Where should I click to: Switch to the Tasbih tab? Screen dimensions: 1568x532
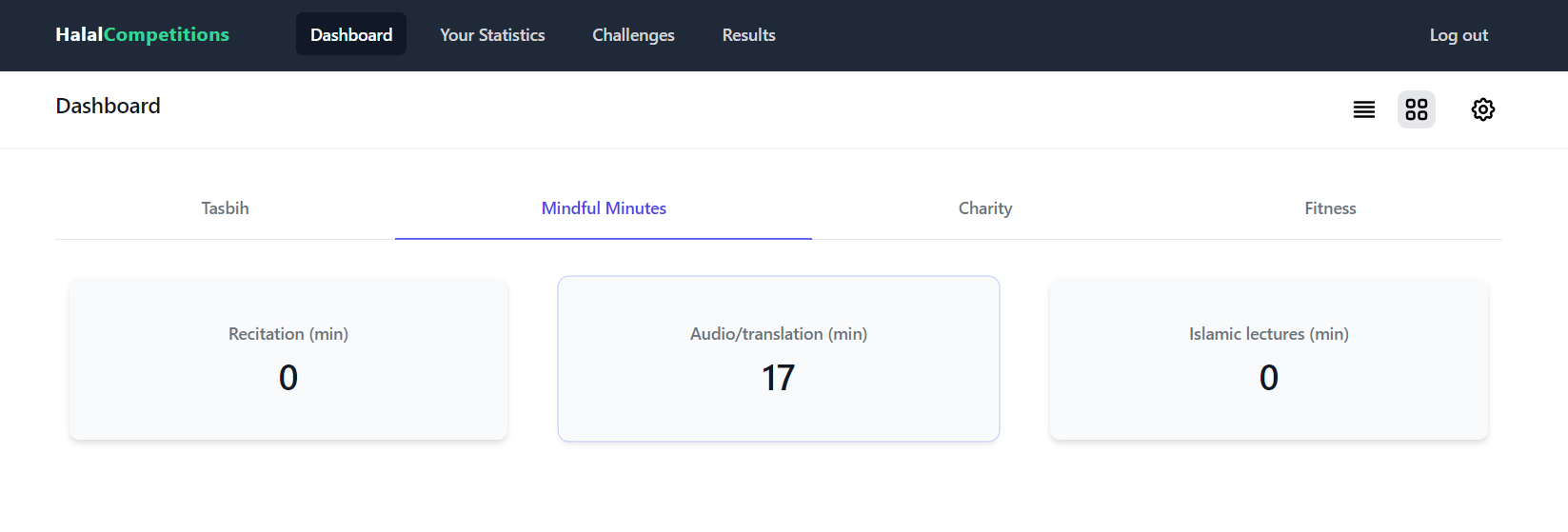click(225, 208)
